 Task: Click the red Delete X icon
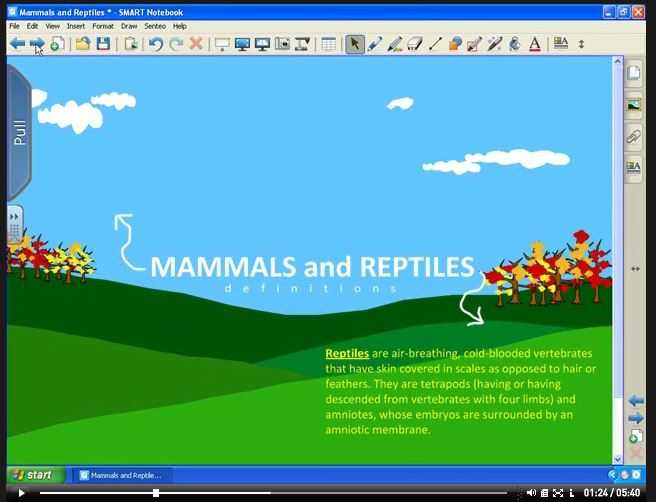196,44
